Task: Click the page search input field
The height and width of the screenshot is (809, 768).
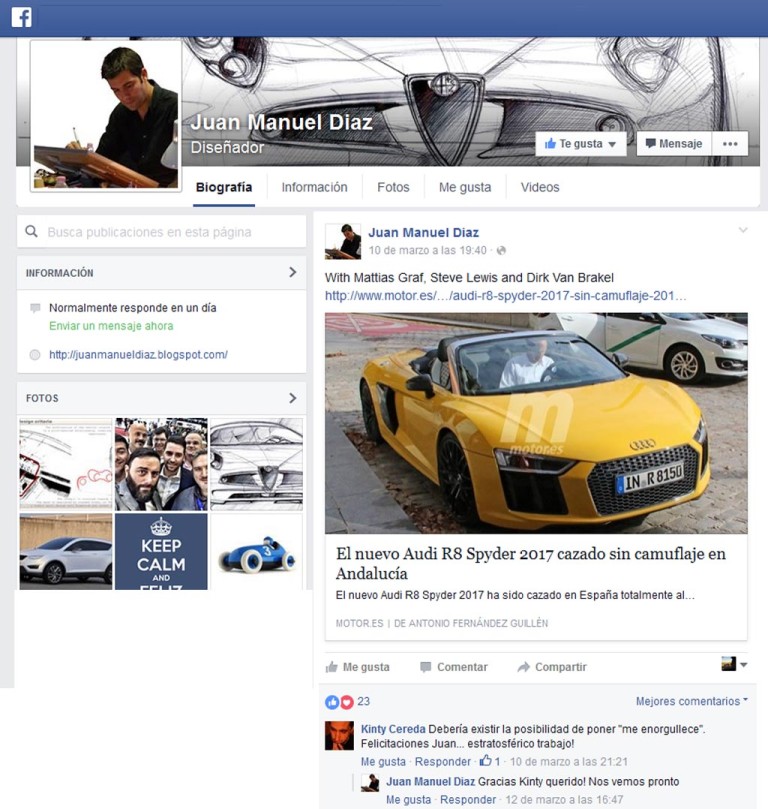Action: point(170,232)
